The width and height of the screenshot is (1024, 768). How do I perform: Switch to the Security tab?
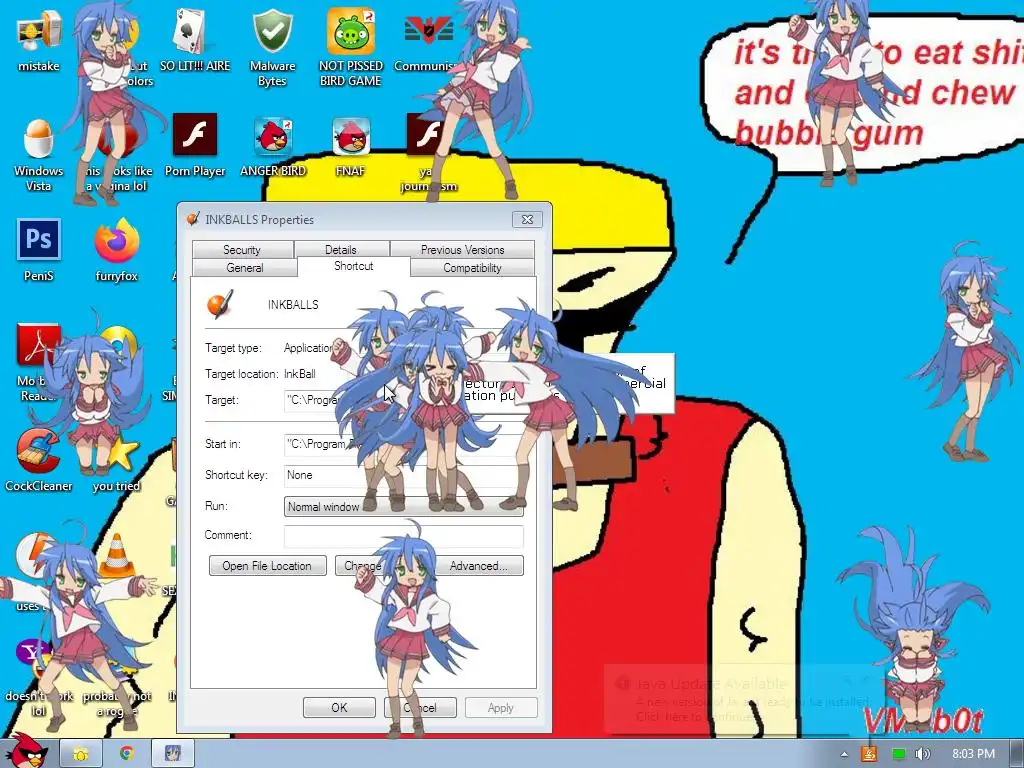[x=242, y=249]
